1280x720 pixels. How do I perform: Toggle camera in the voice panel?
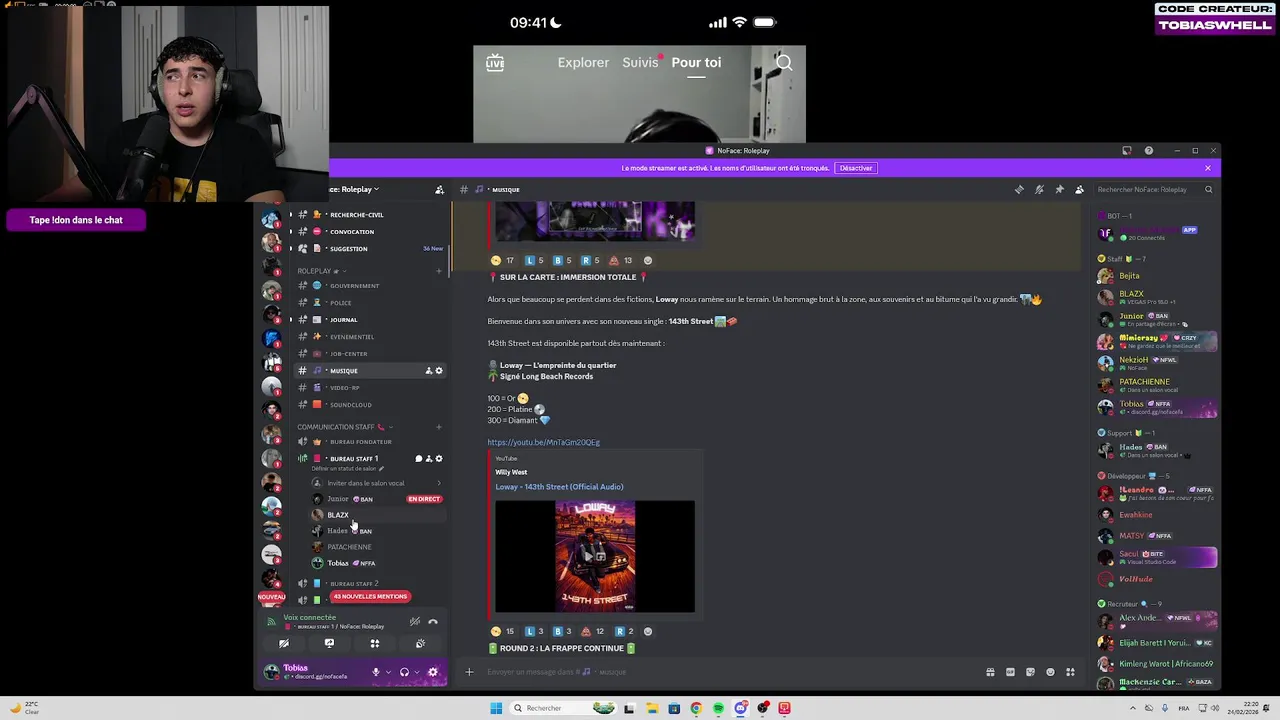tap(283, 644)
